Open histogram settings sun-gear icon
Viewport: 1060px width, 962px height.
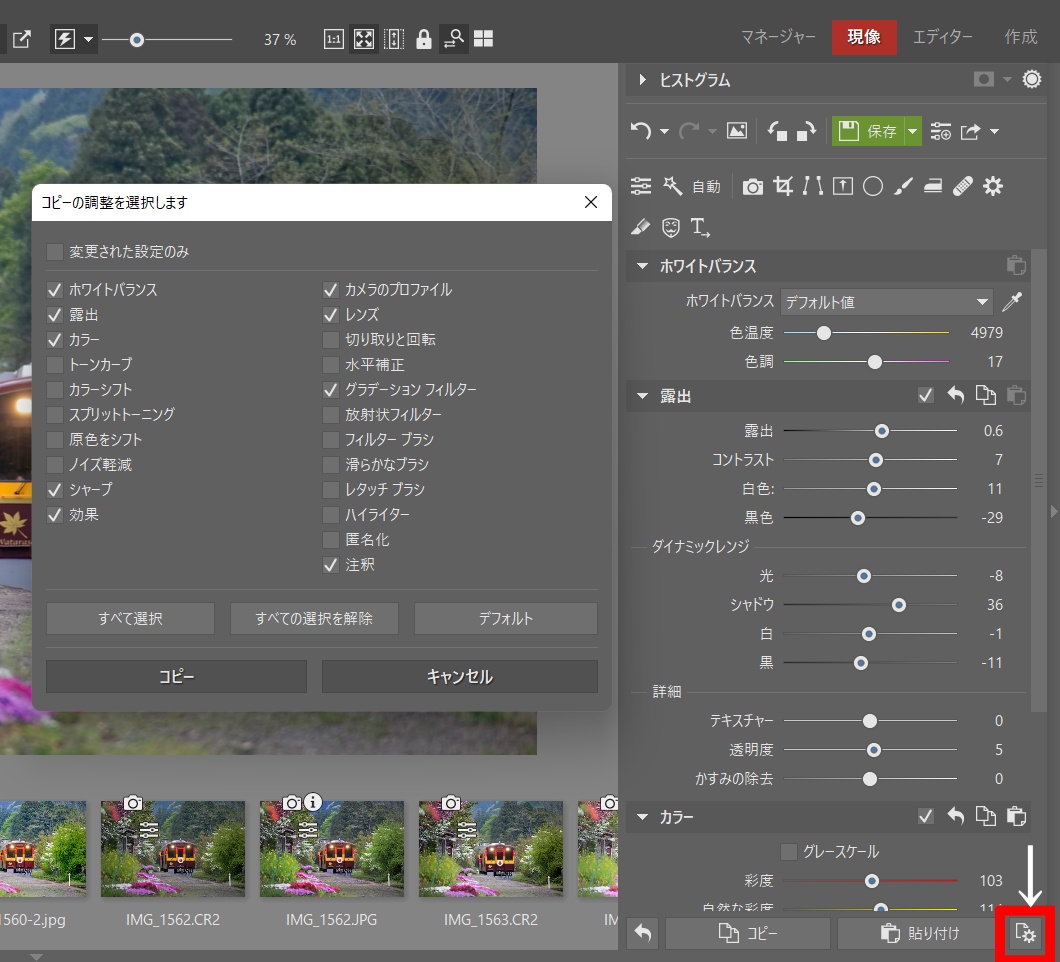(x=1032, y=79)
